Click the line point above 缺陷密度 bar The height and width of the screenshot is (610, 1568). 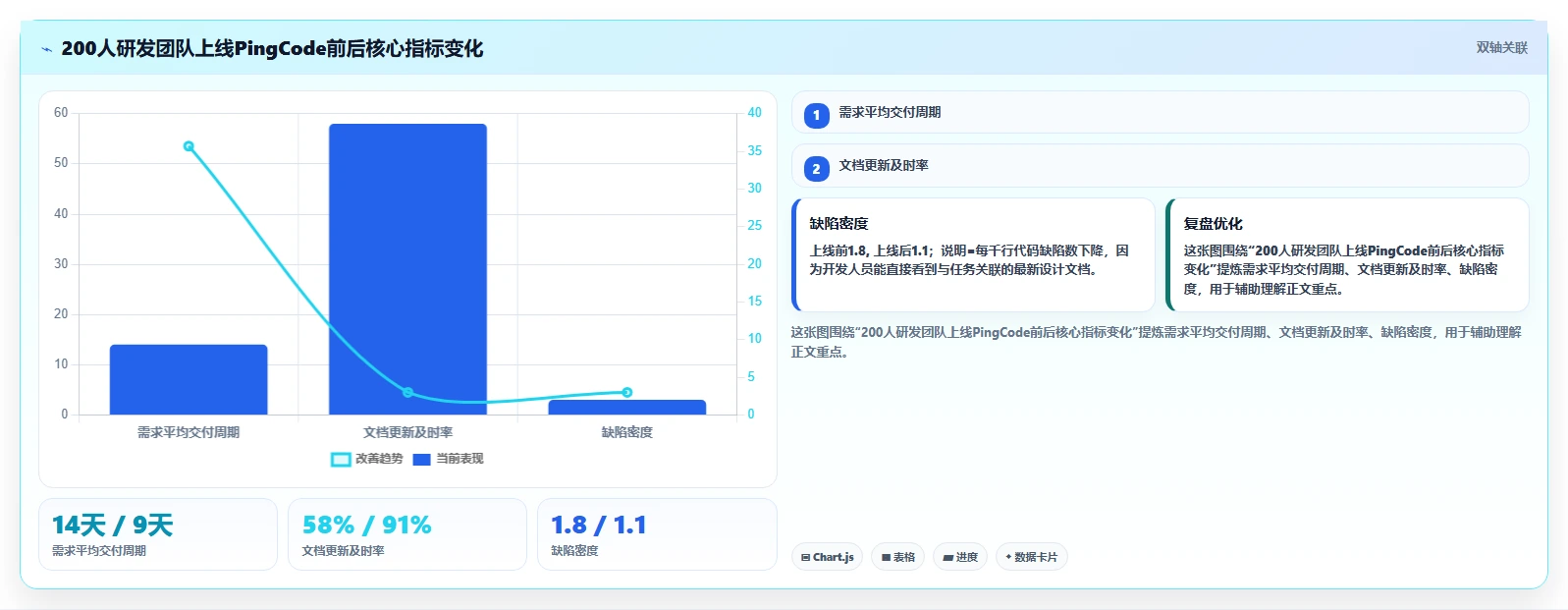pos(627,393)
